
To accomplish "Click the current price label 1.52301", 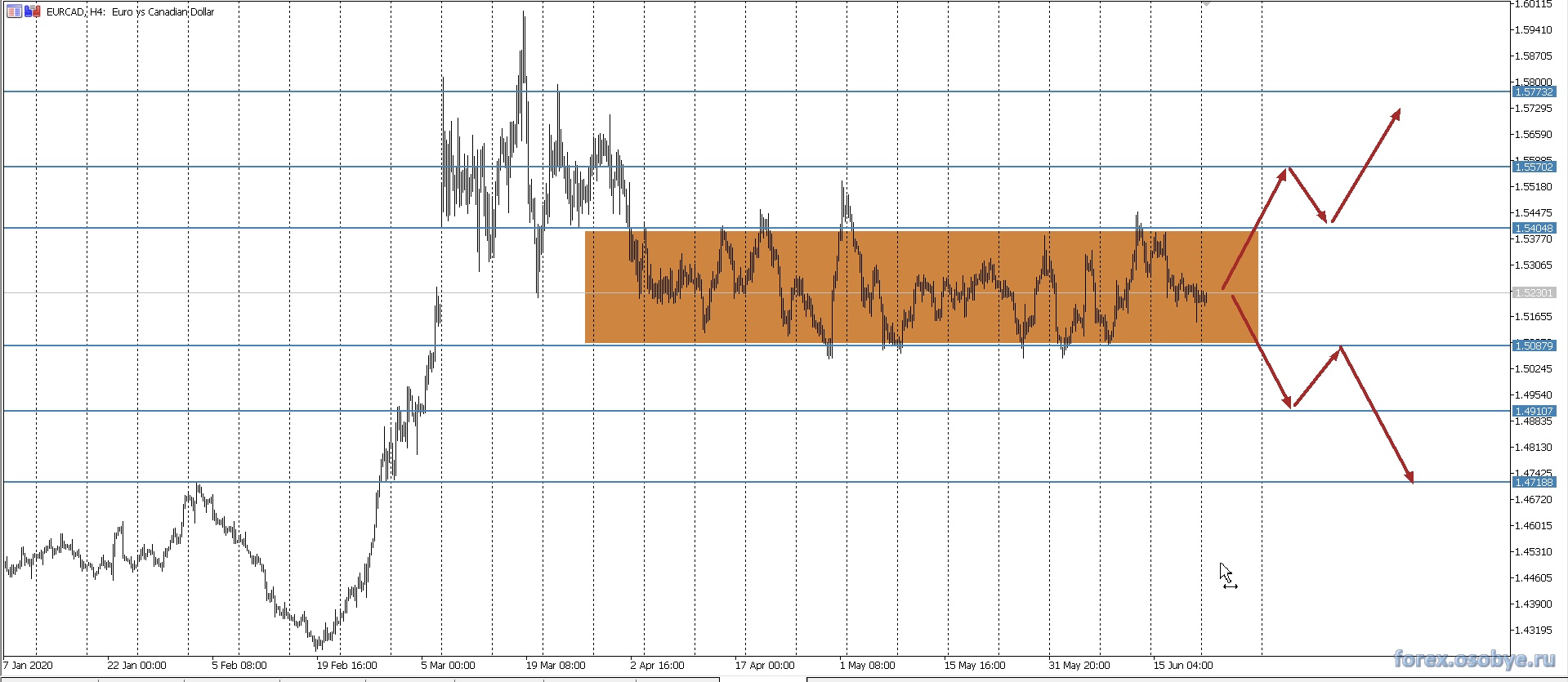I will (x=1534, y=292).
